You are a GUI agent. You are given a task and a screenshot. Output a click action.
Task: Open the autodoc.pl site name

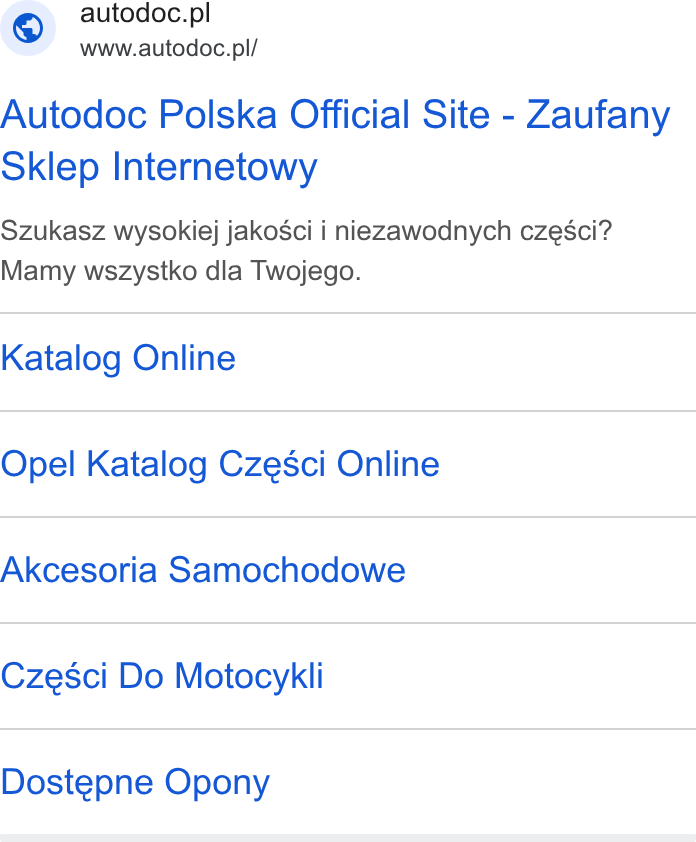pyautogui.click(x=145, y=14)
